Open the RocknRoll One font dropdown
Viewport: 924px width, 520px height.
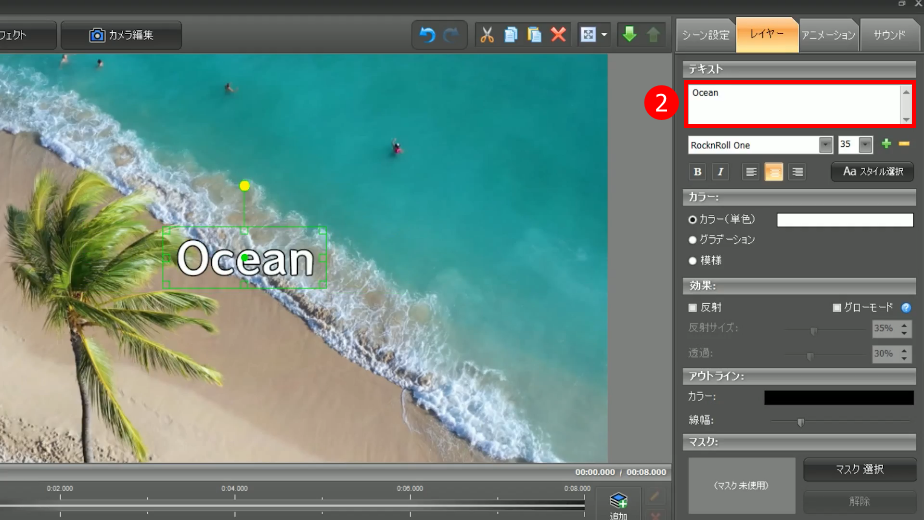pos(826,145)
